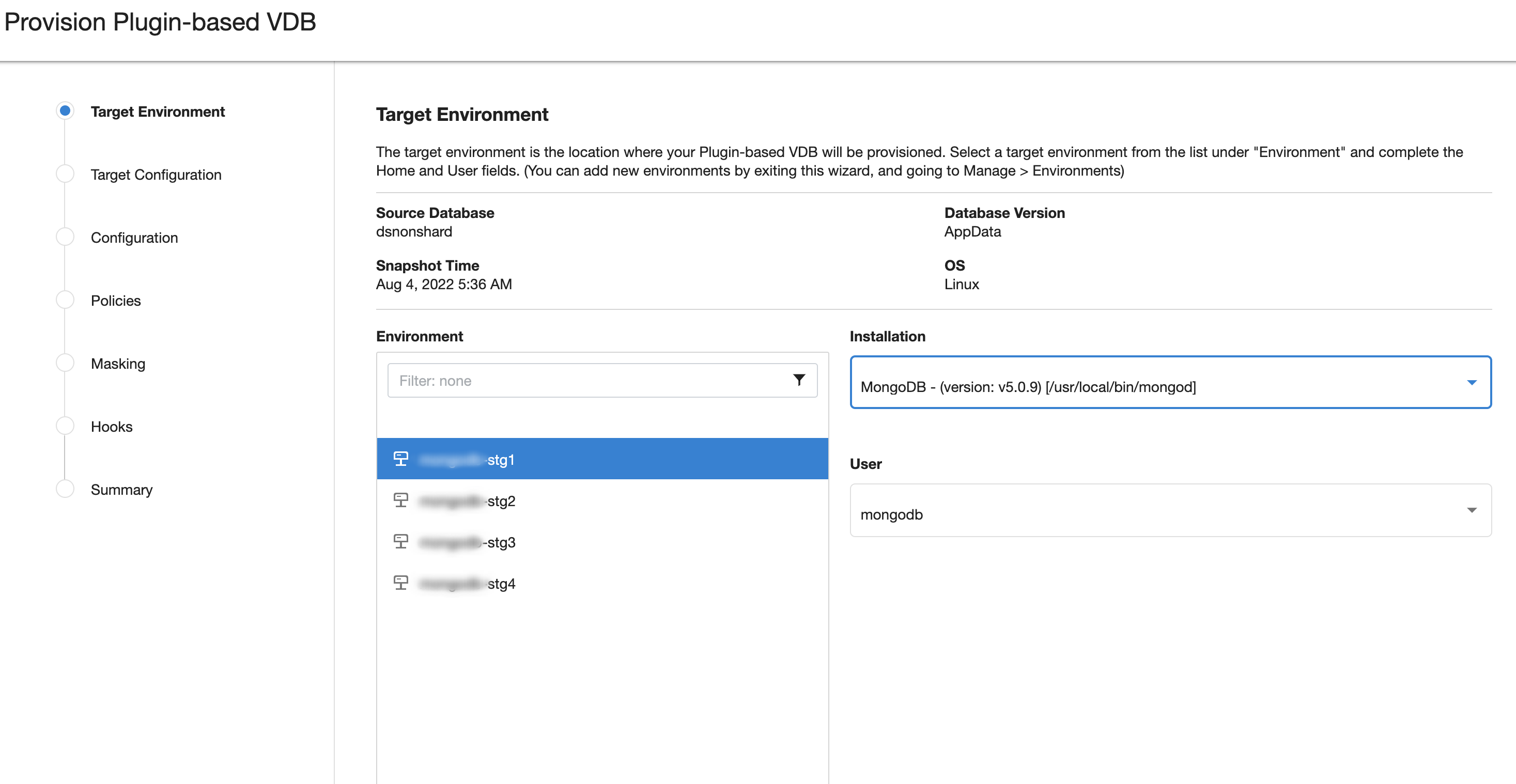Click host icon beside stg3 environment
The height and width of the screenshot is (784, 1516).
point(401,541)
